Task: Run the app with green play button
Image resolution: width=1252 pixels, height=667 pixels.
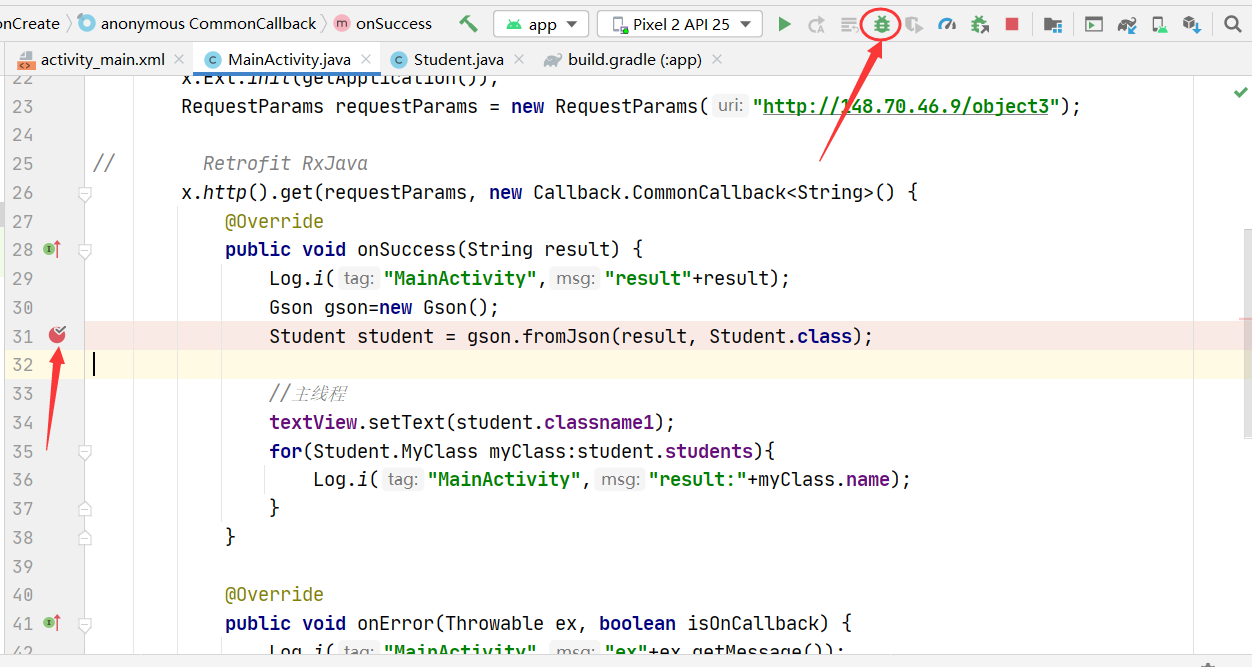Action: (785, 24)
